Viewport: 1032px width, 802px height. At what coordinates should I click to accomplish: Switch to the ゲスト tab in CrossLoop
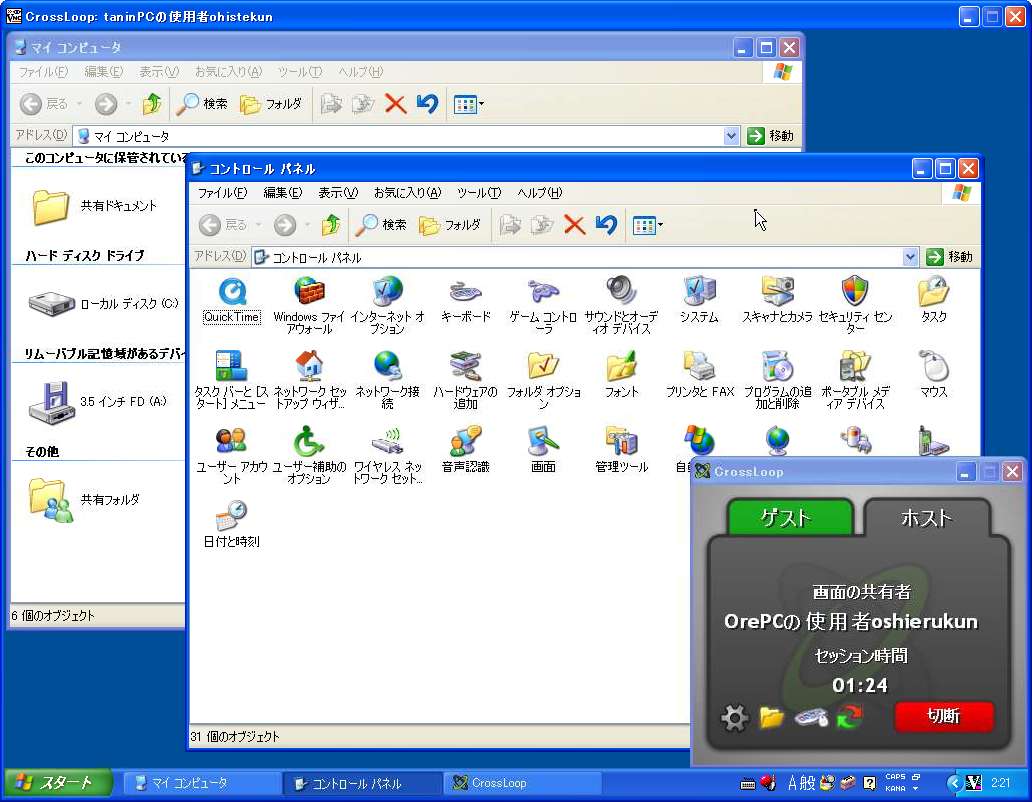[790, 517]
